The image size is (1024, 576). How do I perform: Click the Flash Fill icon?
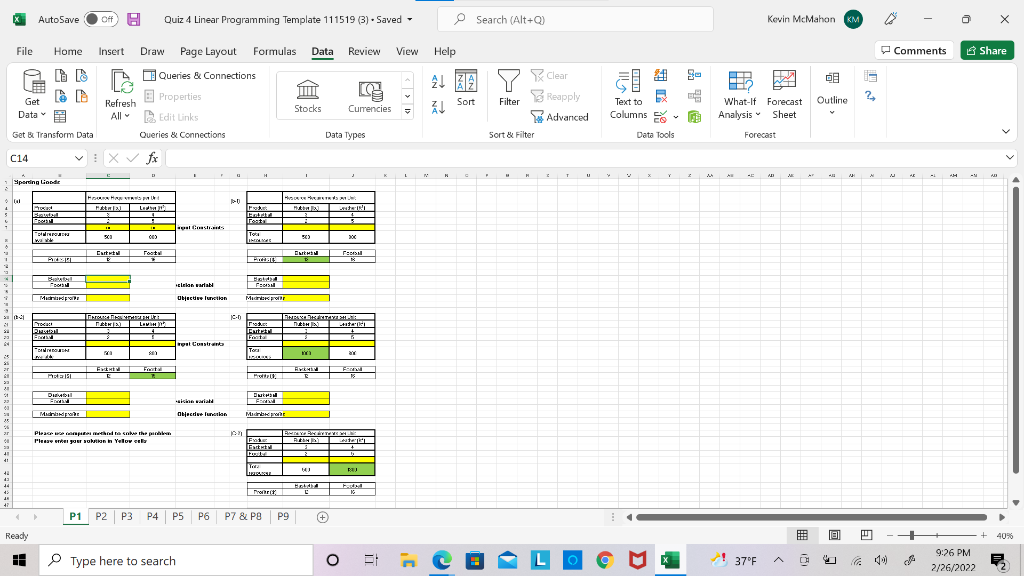coord(661,76)
